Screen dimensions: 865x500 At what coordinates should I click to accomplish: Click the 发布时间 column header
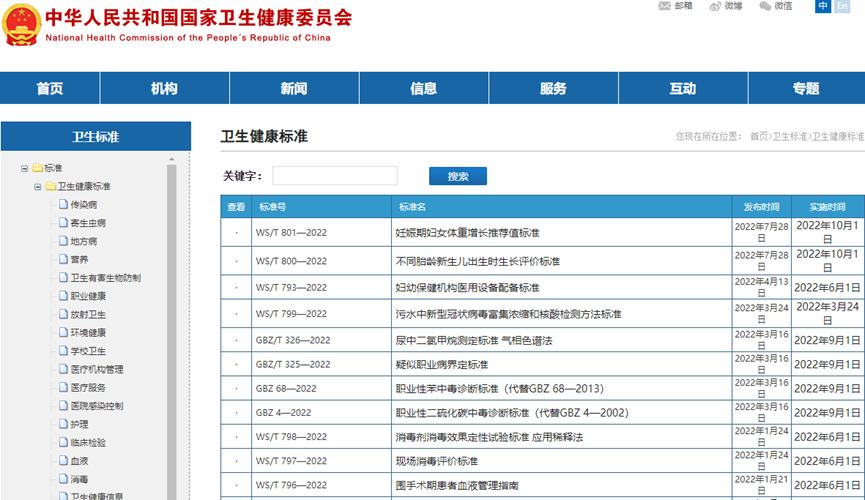761,207
